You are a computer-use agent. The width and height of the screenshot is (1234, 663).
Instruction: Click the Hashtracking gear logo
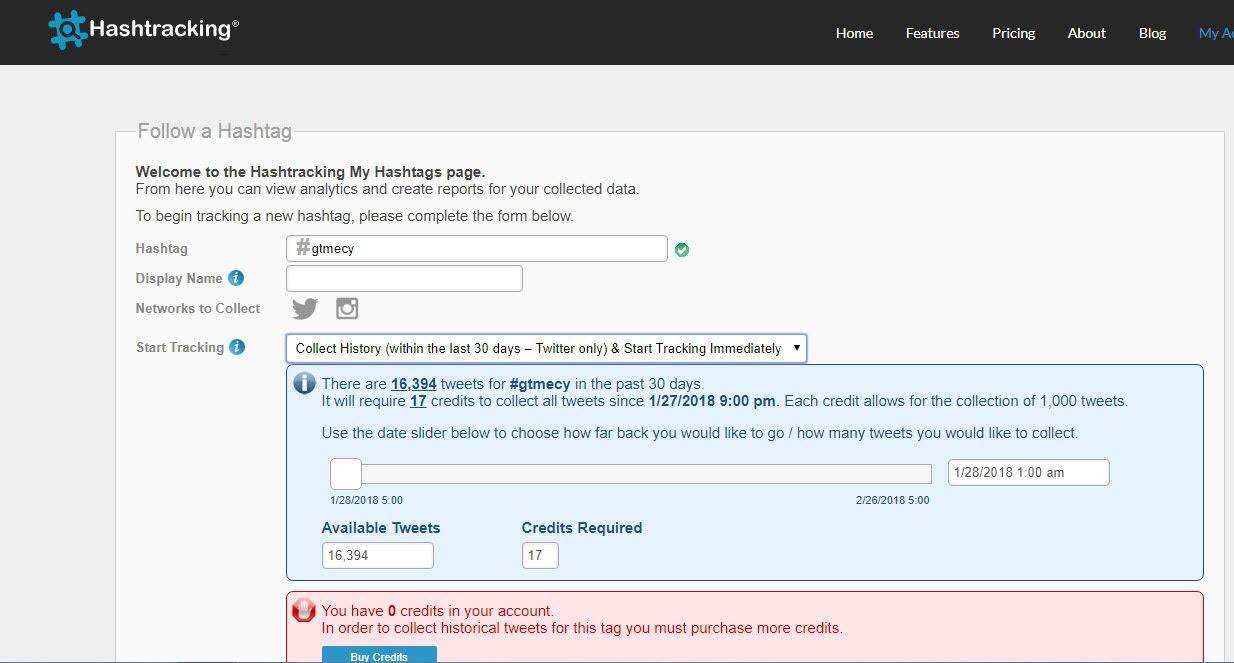[68, 30]
